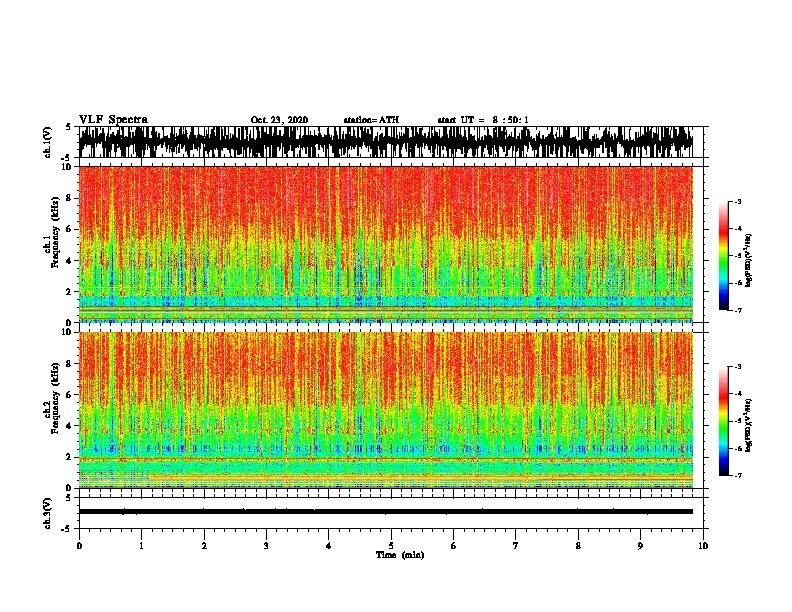
Task: Select the ch.2 "Frequency (kHz)" axis label
Action: (55, 398)
